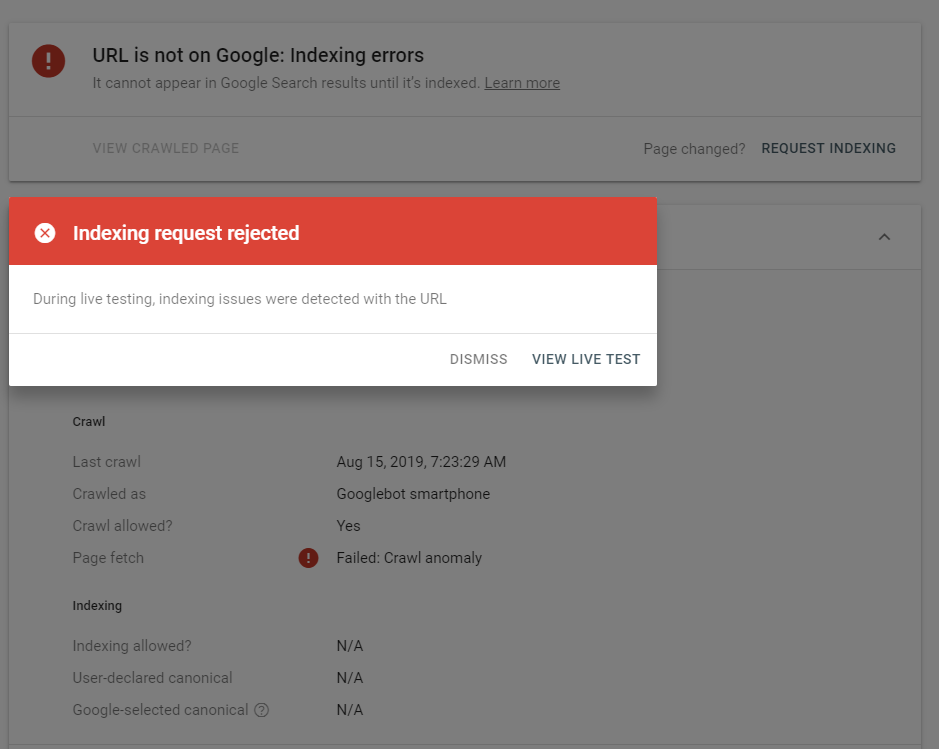Open help icon beside Google-selected canonical

point(262,710)
